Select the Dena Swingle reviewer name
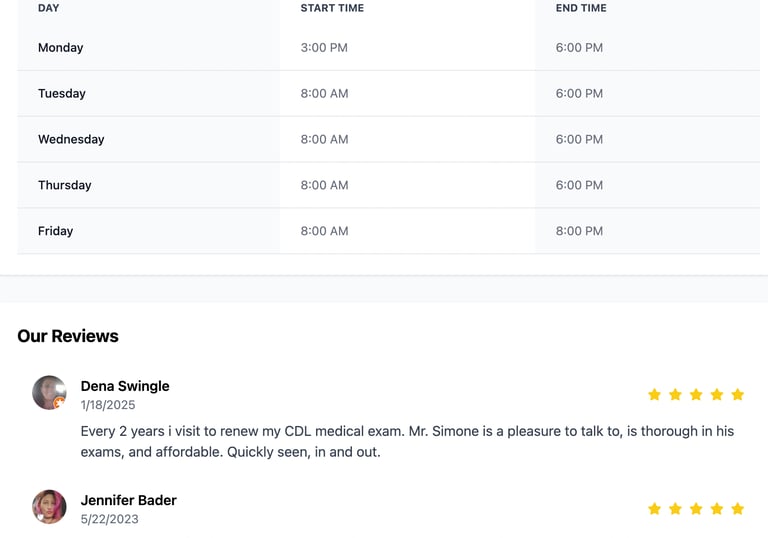This screenshot has width=768, height=538. (x=125, y=386)
